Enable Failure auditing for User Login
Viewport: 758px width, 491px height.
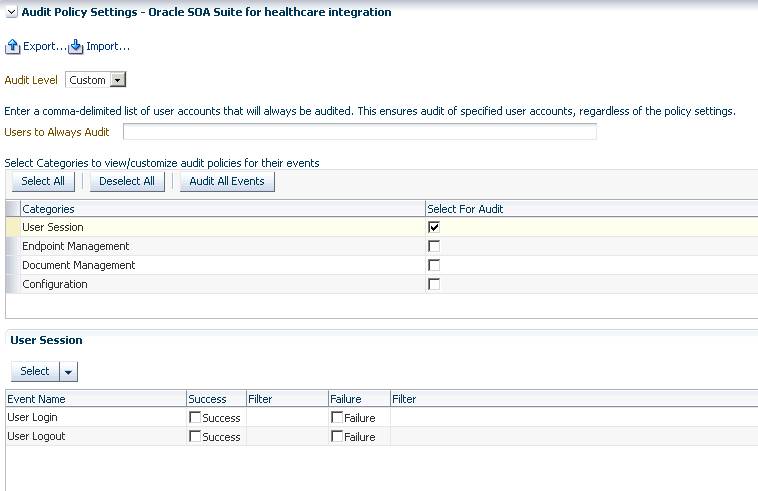337,417
